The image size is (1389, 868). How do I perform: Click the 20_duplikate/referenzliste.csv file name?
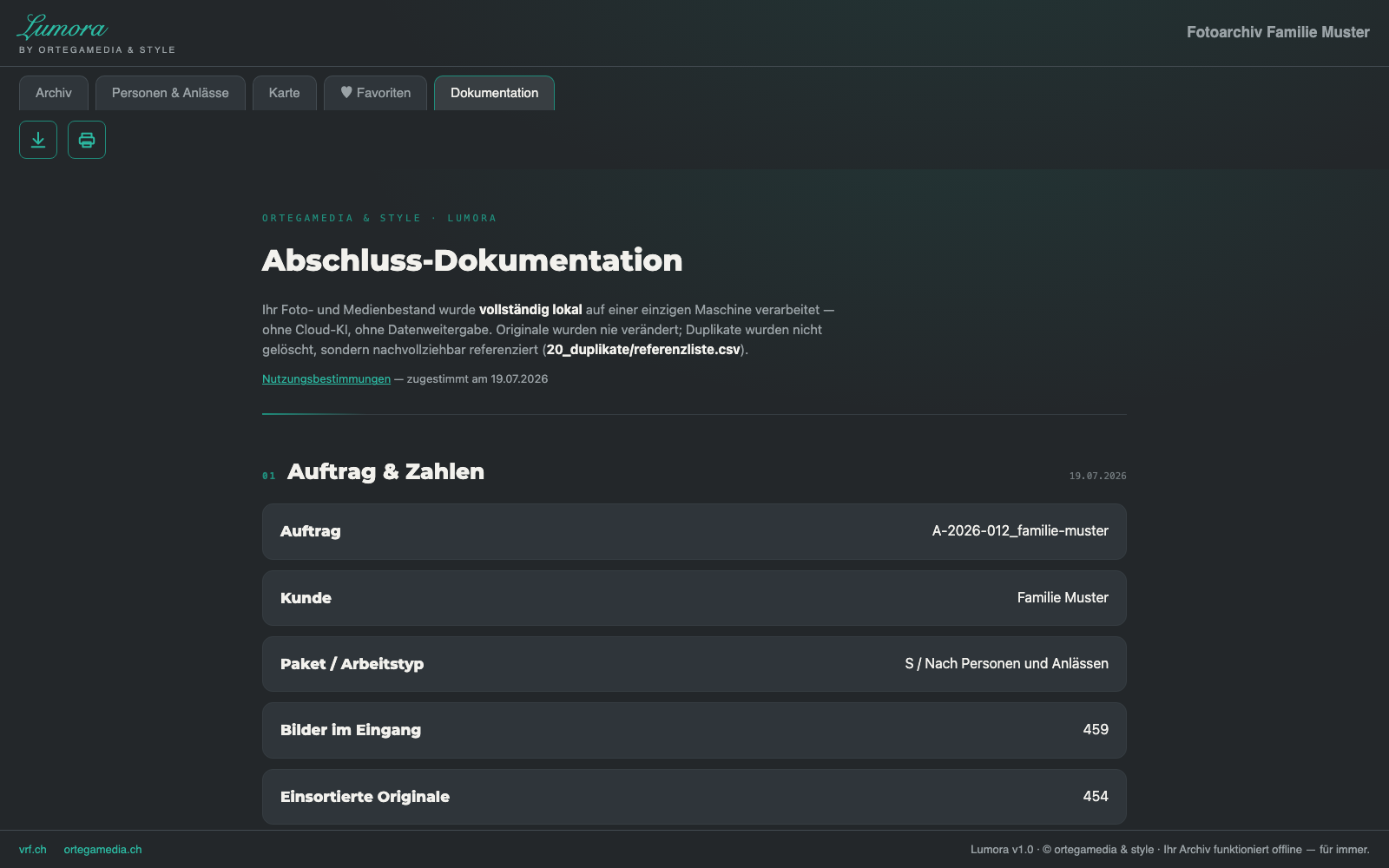[x=643, y=350]
